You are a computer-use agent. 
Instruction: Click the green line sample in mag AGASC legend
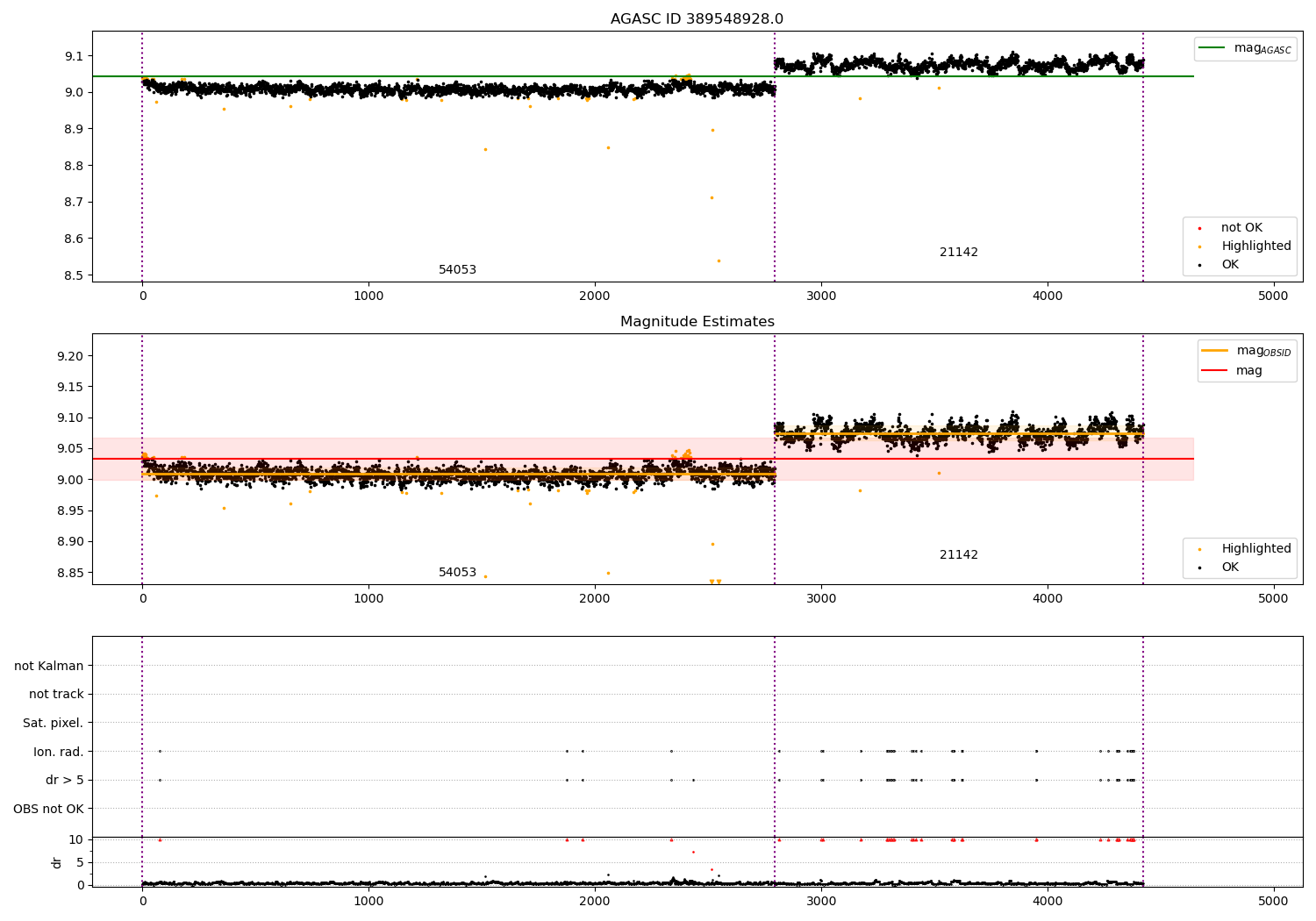click(x=1212, y=48)
